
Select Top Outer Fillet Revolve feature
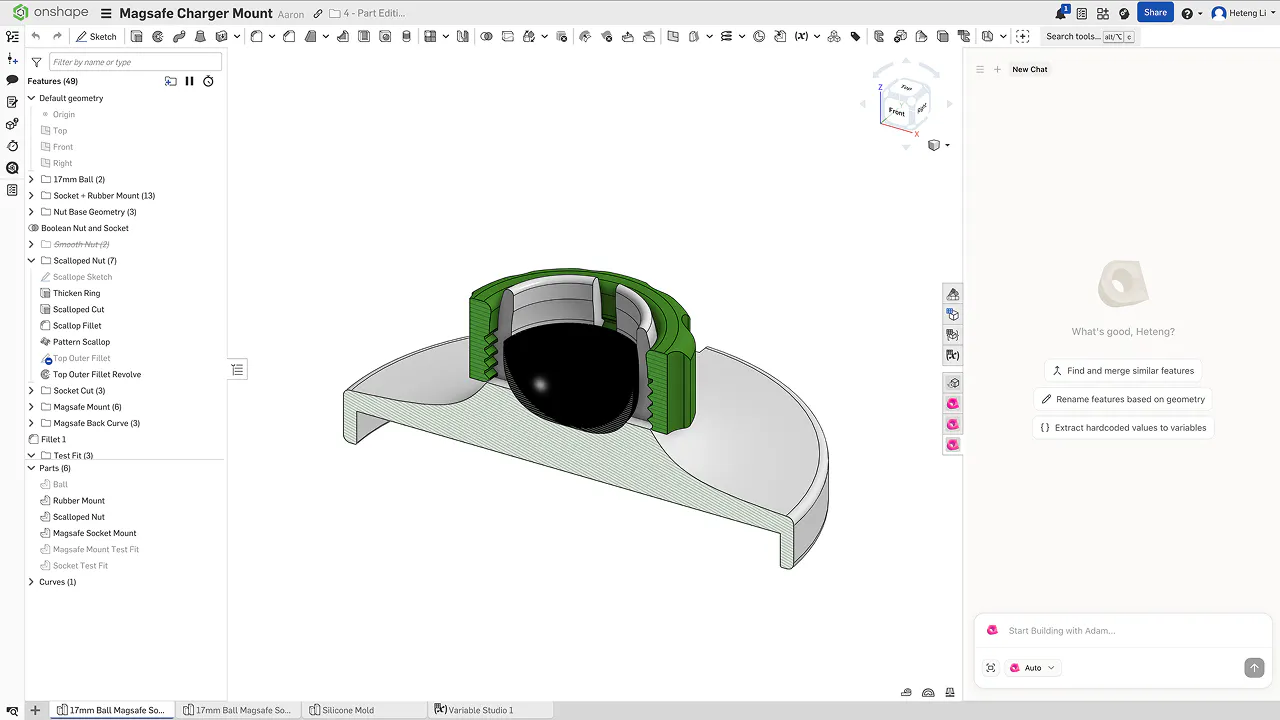point(97,374)
